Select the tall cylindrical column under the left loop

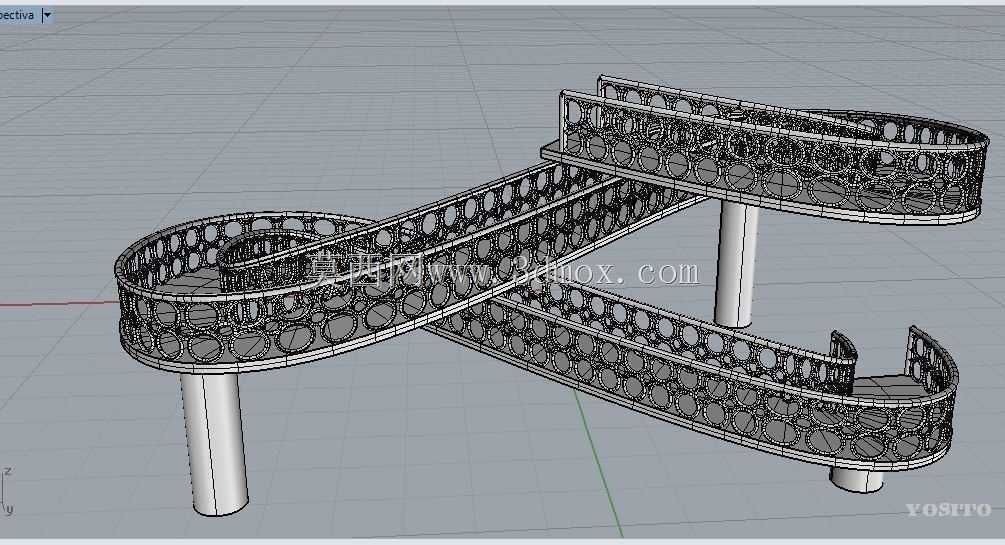[215, 444]
